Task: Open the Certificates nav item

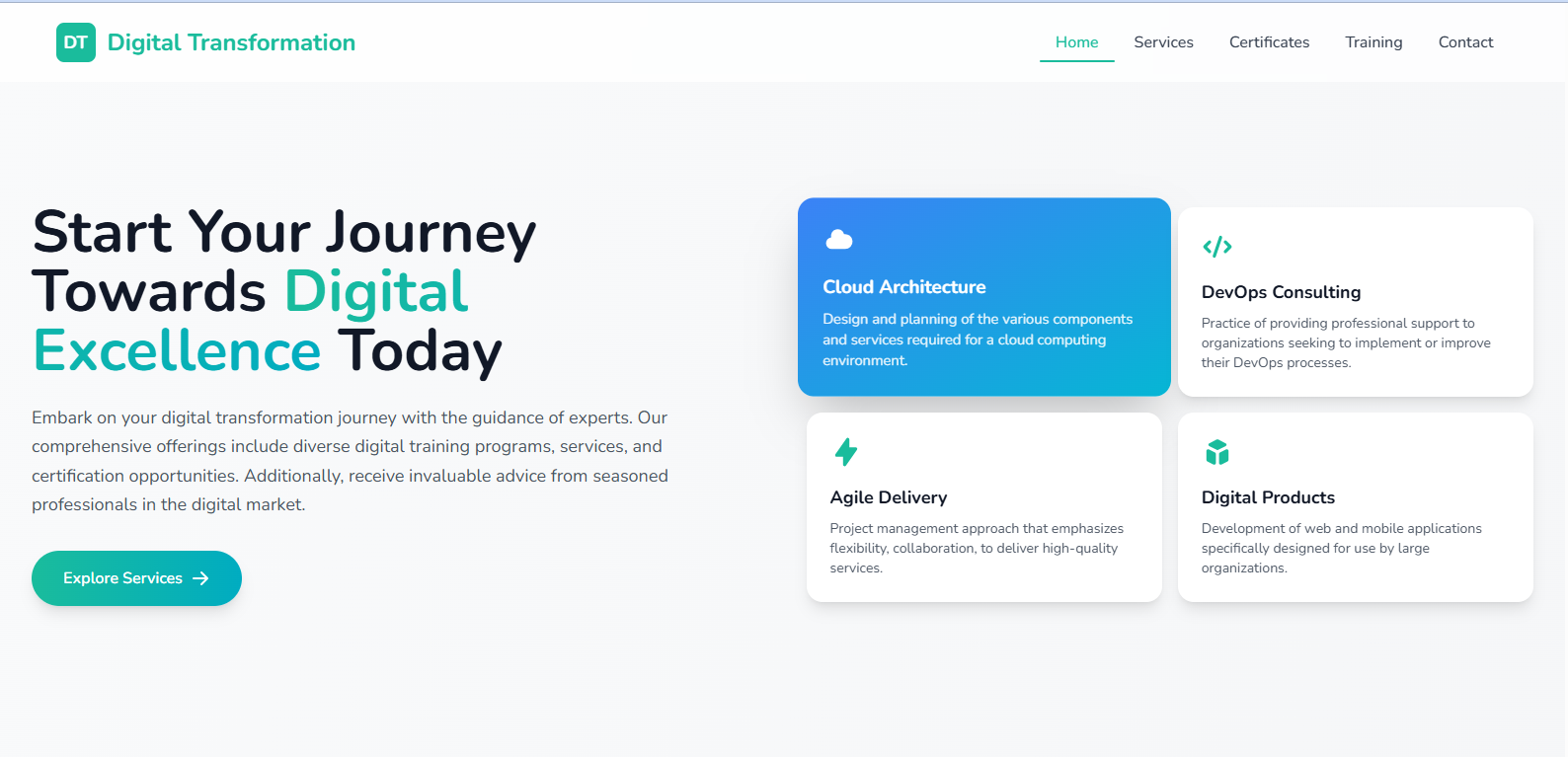Action: (1269, 42)
